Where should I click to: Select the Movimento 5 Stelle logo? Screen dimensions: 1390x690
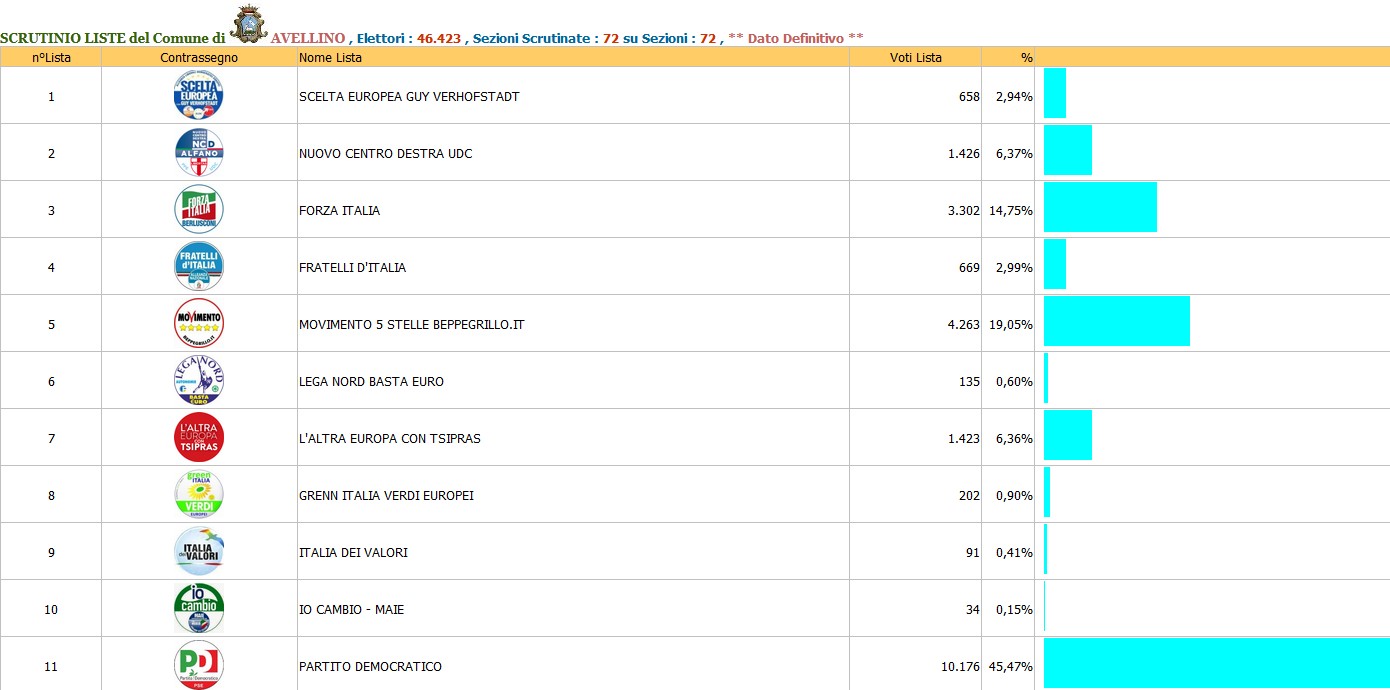[x=199, y=323]
